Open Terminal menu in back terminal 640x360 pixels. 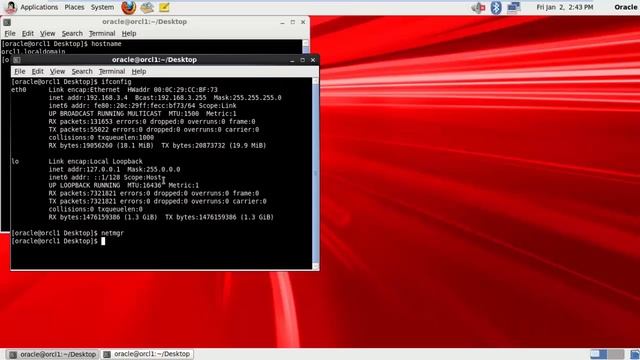[102, 33]
